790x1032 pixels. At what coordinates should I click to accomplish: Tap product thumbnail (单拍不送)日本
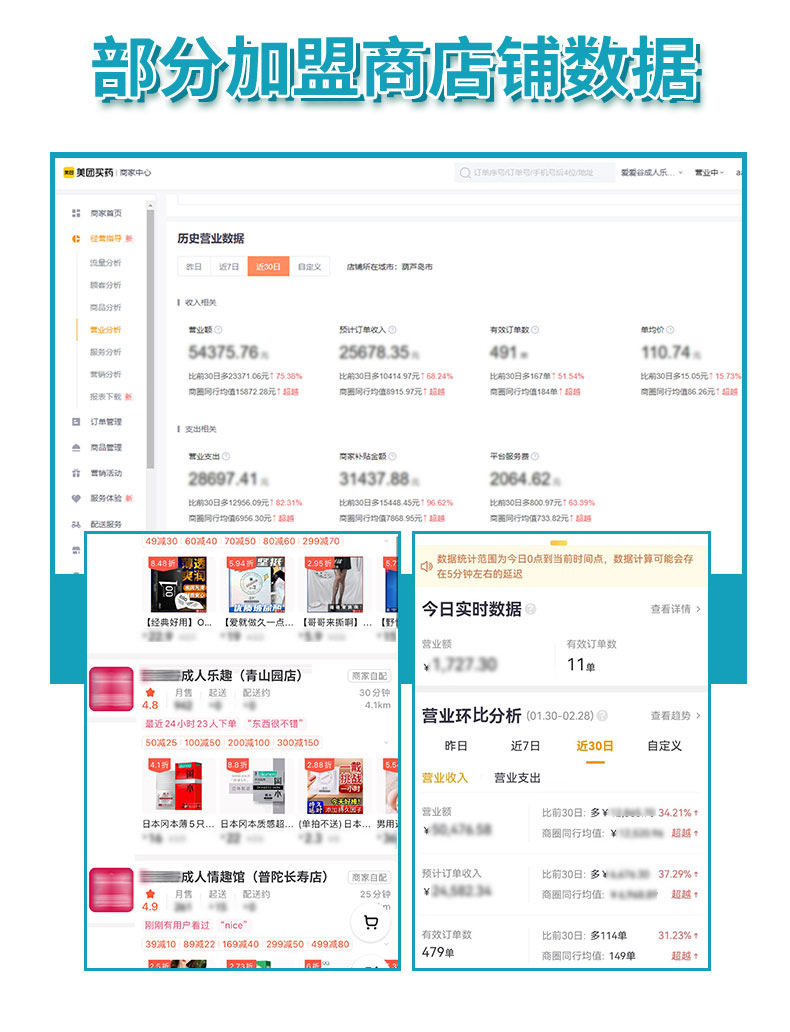[x=334, y=786]
